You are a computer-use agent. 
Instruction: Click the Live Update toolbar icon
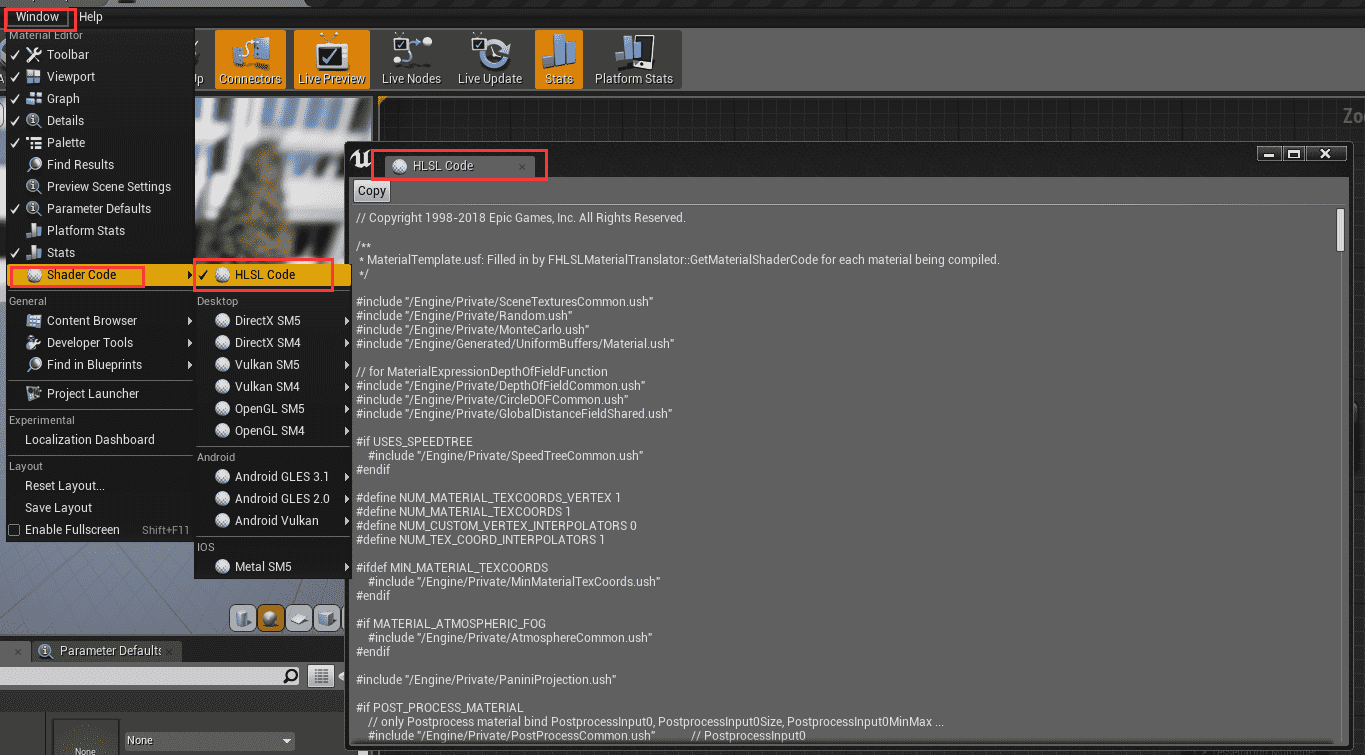[x=489, y=59]
